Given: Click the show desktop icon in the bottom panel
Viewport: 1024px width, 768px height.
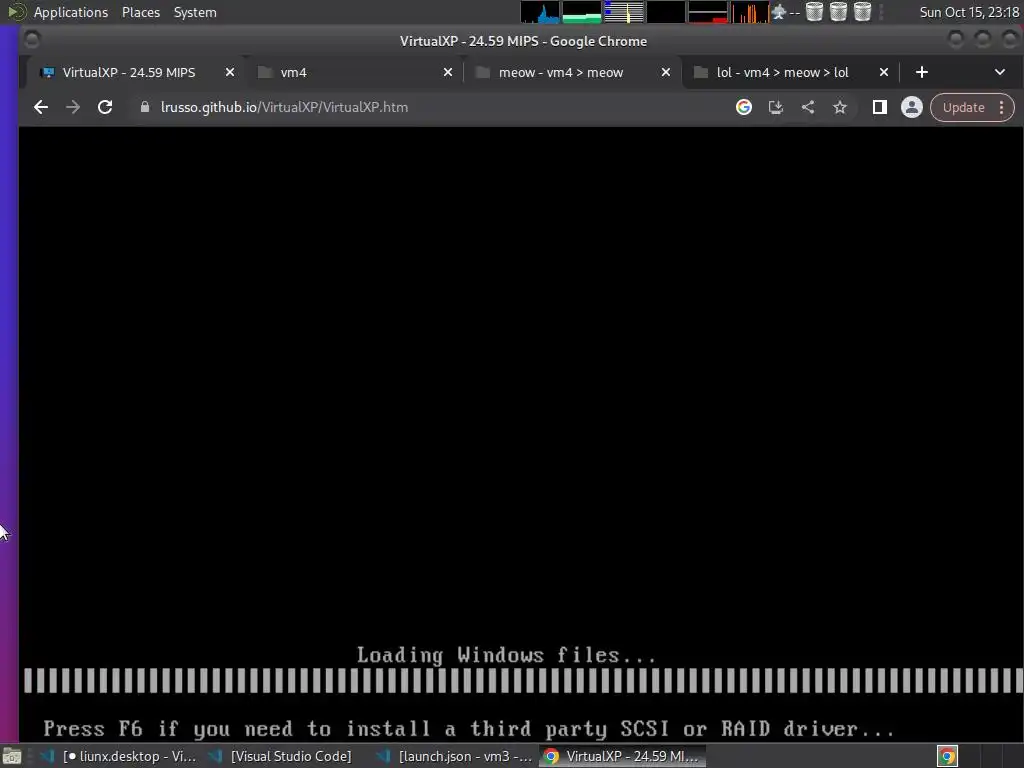Looking at the screenshot, I should [x=11, y=756].
